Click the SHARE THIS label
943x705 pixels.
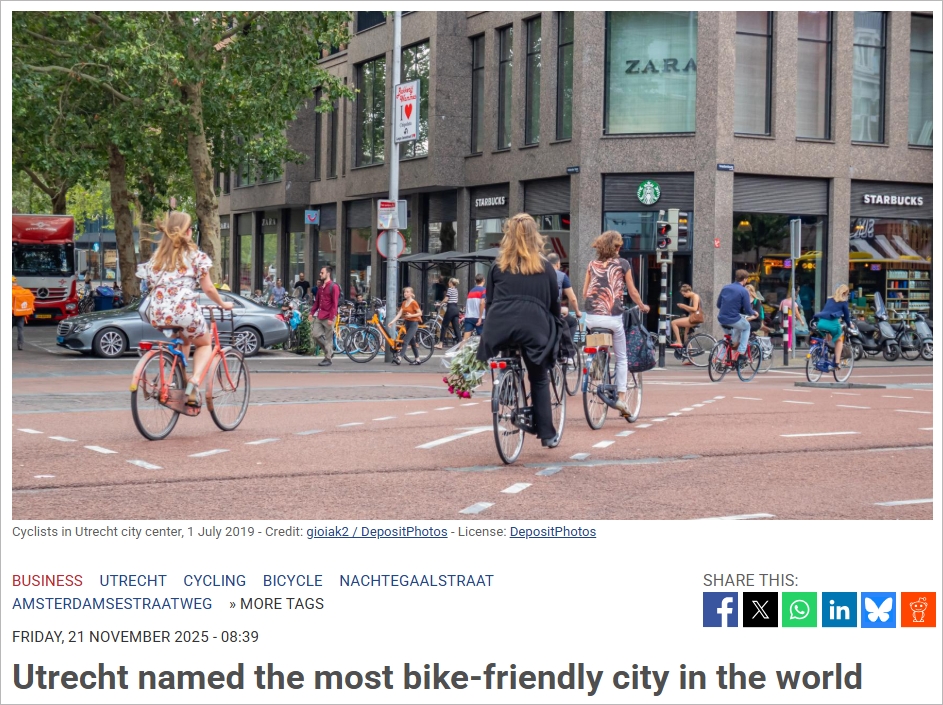751,580
